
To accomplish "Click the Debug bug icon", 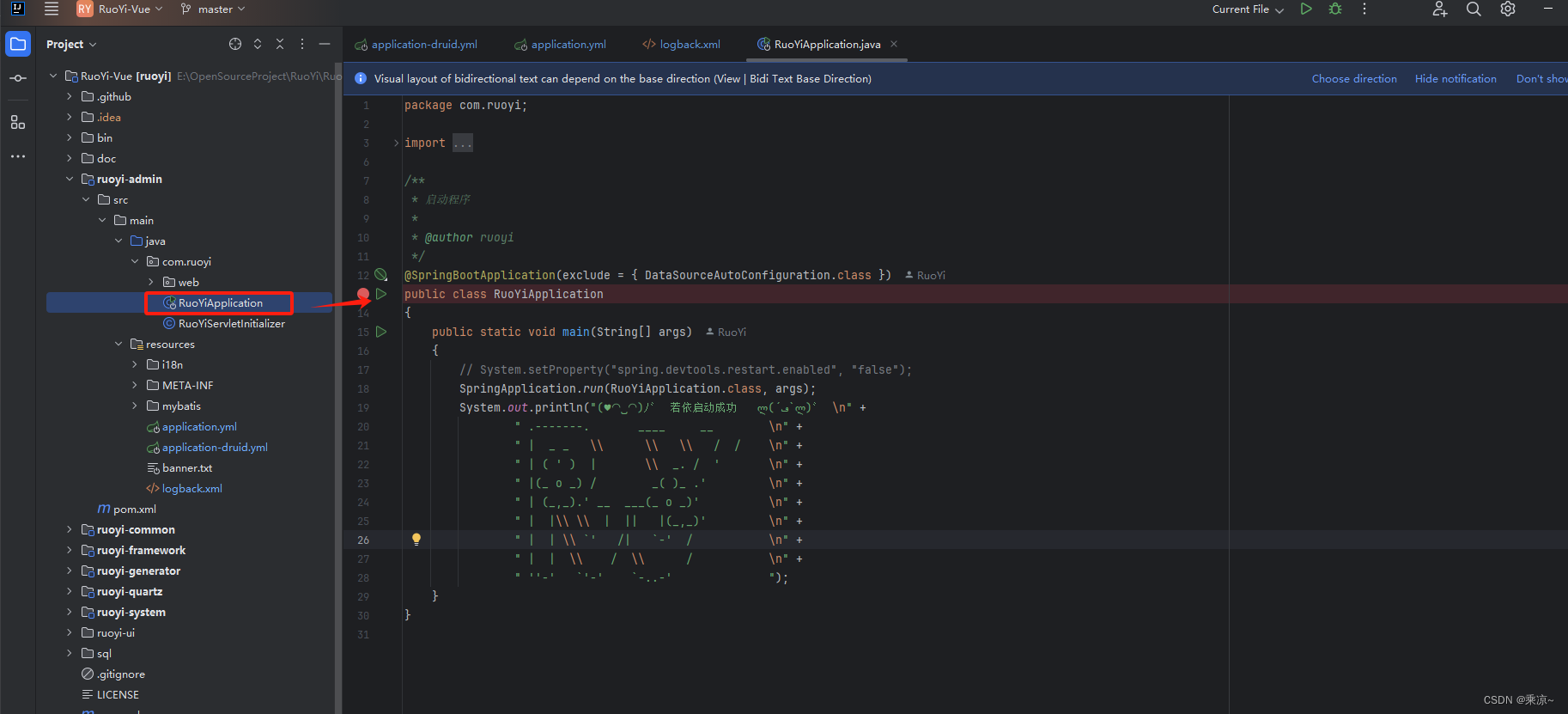I will coord(1335,9).
